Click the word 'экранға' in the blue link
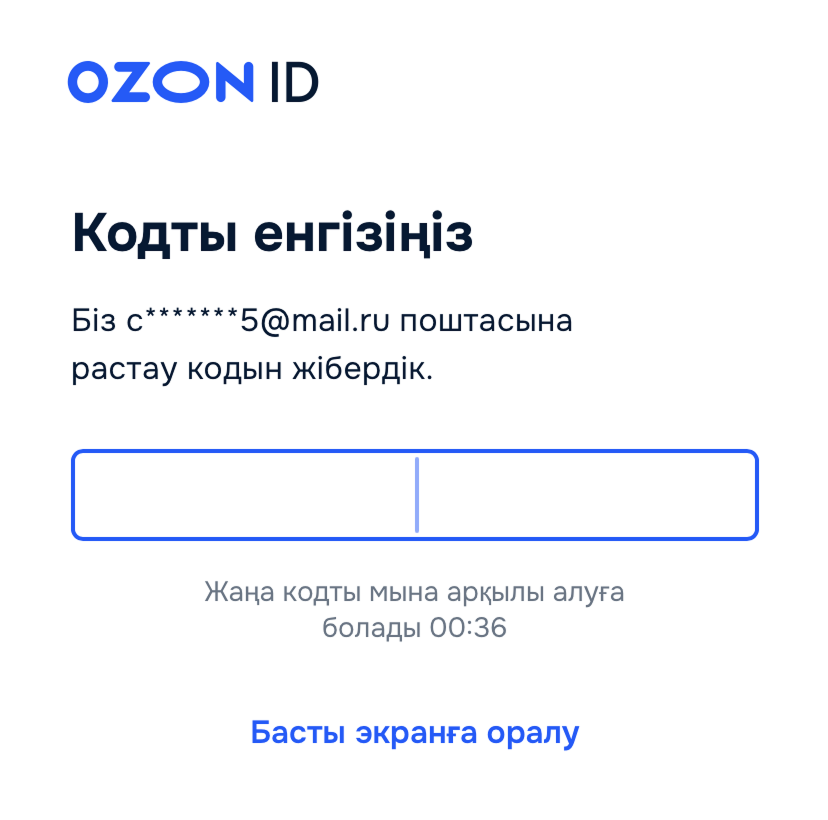The width and height of the screenshot is (828, 820). coord(416,734)
